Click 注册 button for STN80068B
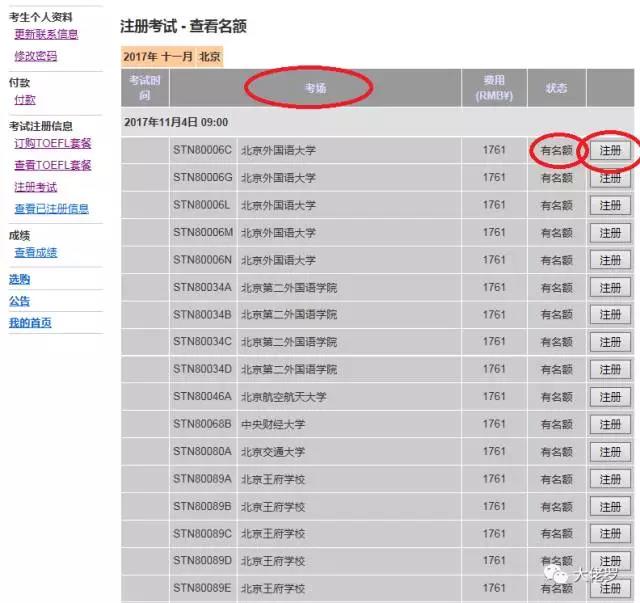This screenshot has height=603, width=640. [x=610, y=425]
